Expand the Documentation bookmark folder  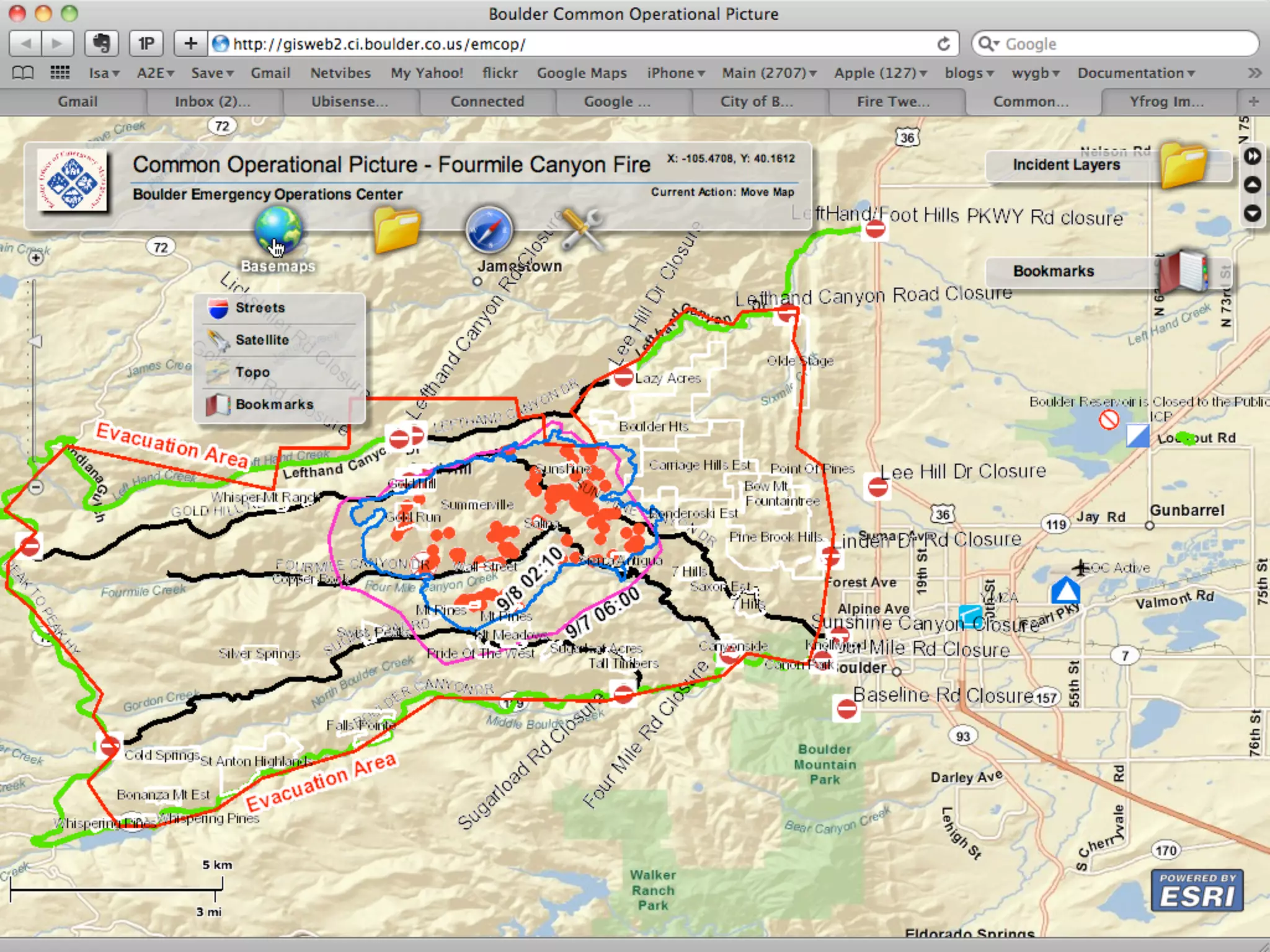[1135, 73]
